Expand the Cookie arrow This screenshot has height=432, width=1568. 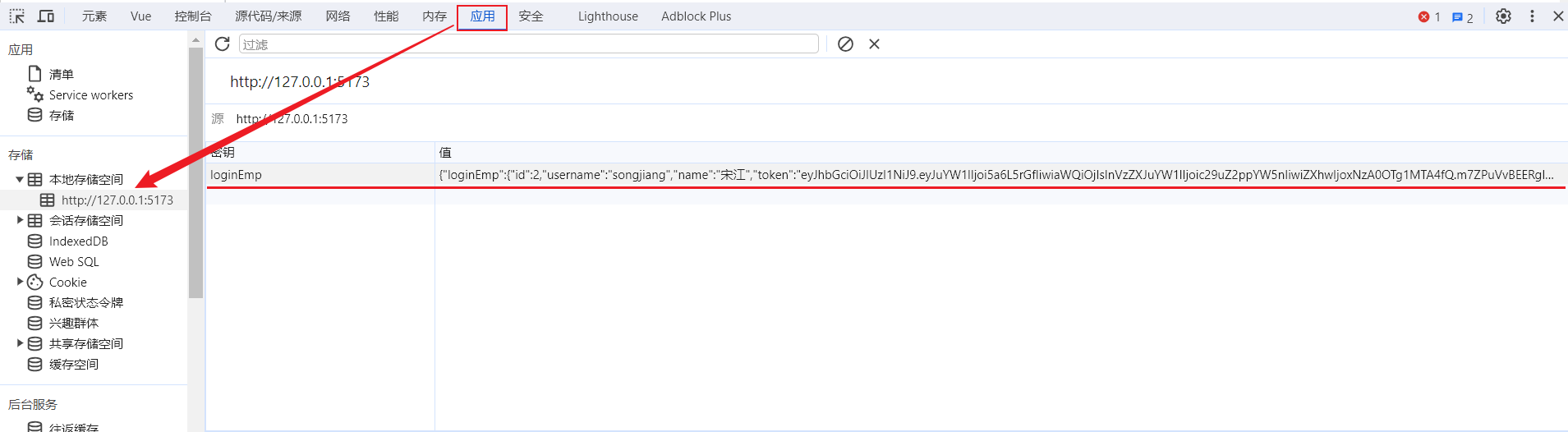(20, 282)
